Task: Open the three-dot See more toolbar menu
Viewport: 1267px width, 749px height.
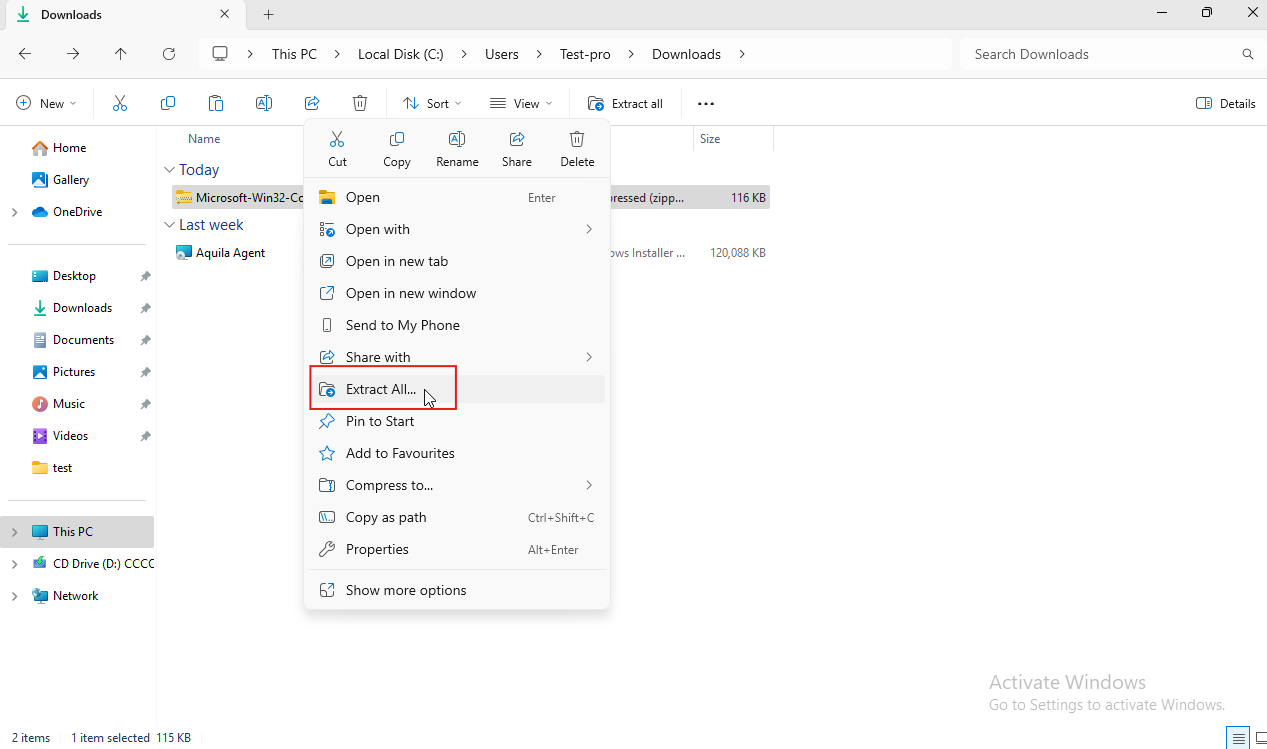Action: coord(706,103)
